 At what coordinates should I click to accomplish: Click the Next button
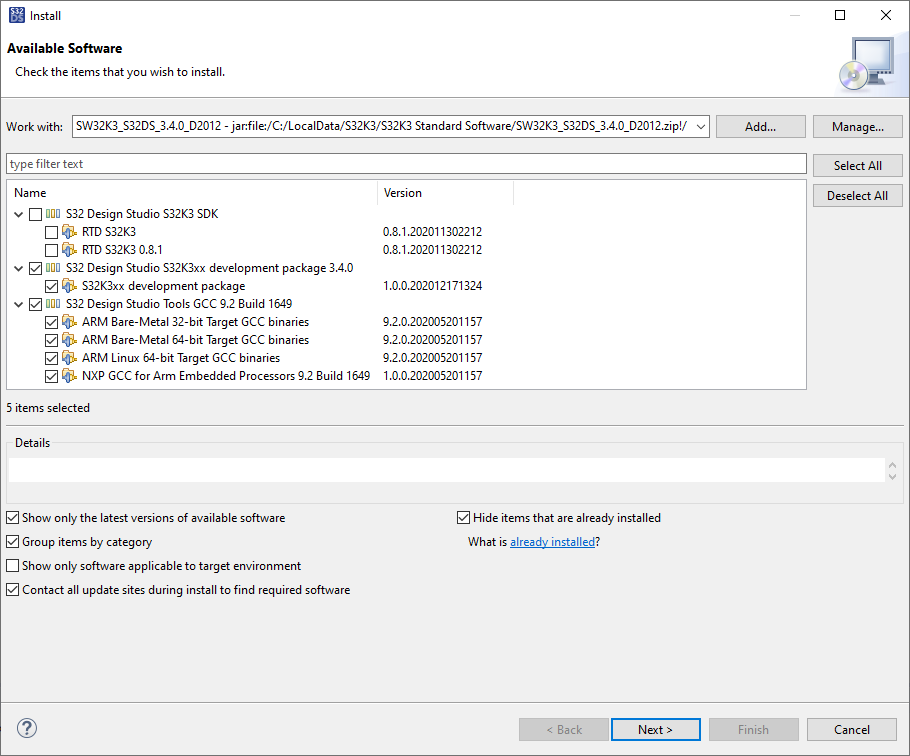(x=655, y=730)
